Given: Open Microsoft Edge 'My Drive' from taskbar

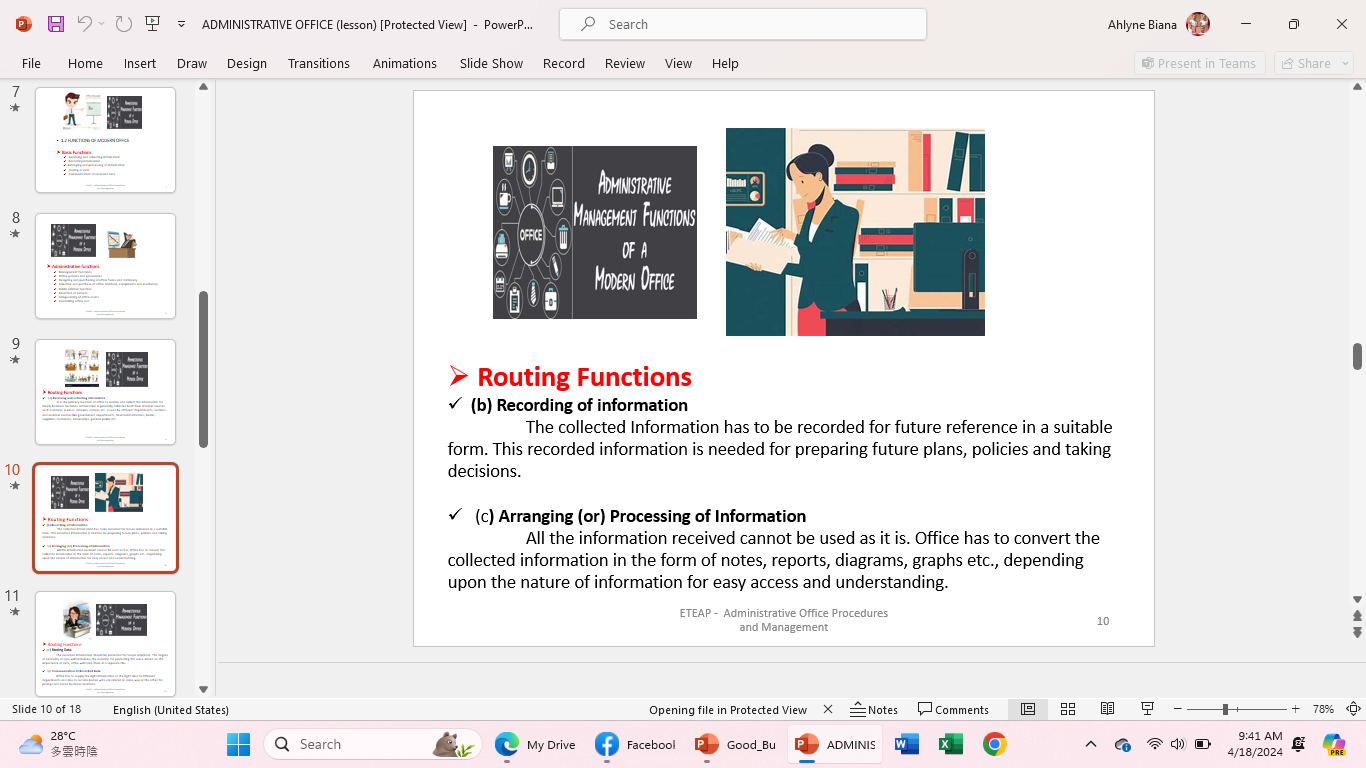Looking at the screenshot, I should [x=536, y=744].
